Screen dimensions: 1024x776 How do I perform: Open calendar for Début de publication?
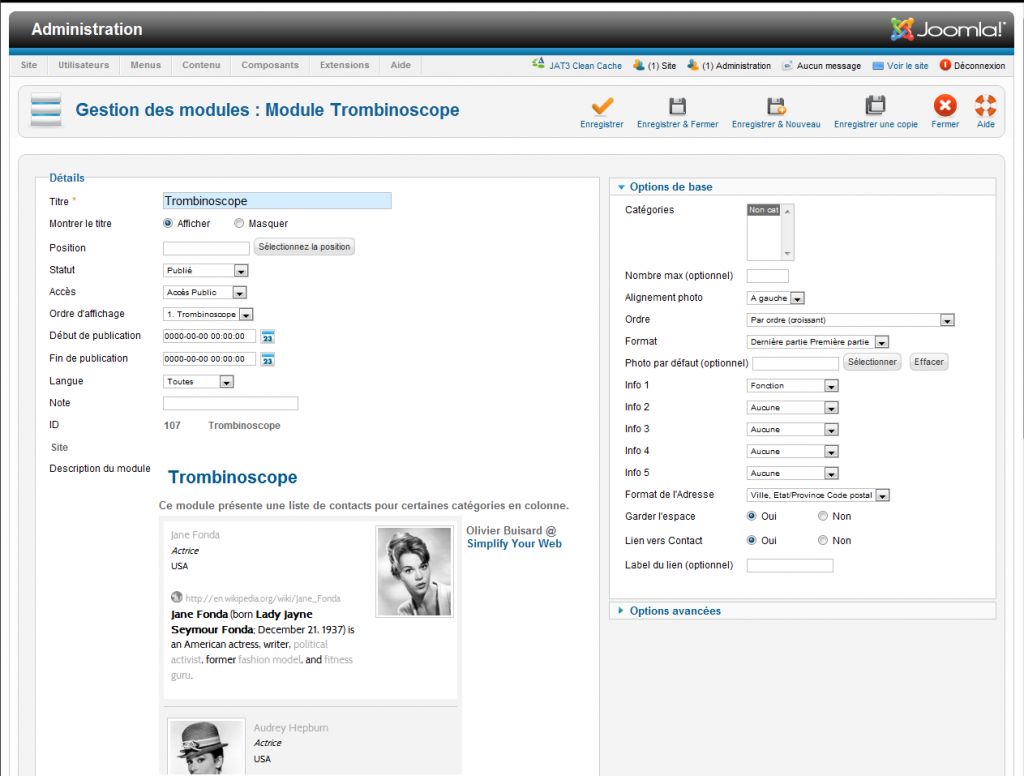tap(268, 337)
